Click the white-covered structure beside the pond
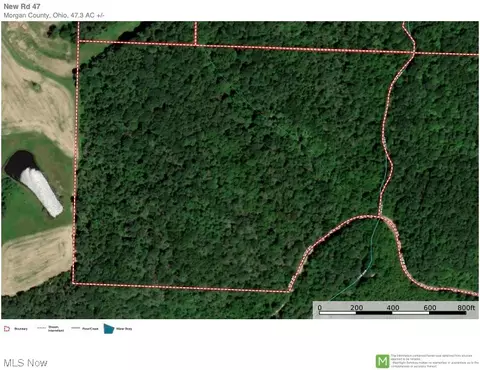This screenshot has width=480, height=370. coord(41,192)
